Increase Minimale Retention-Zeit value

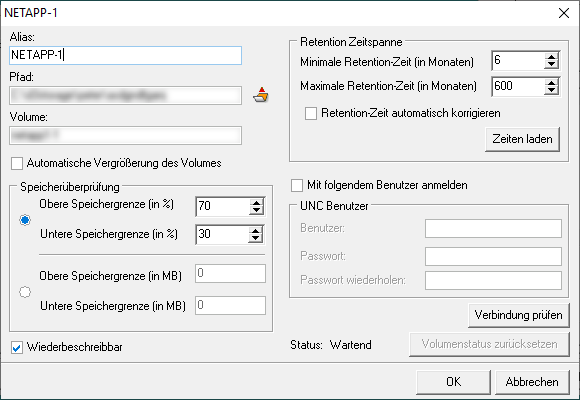(x=551, y=57)
